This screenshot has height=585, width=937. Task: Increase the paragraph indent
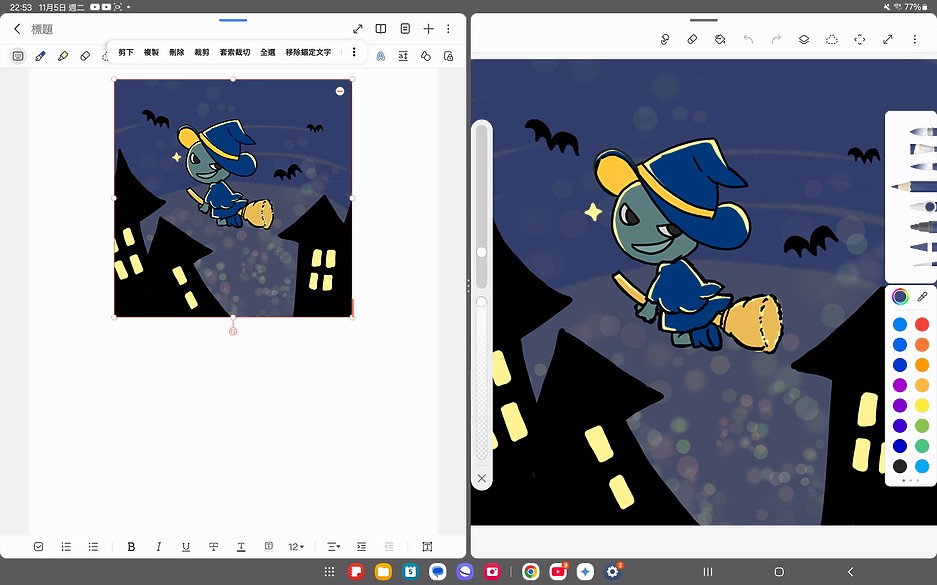(x=362, y=546)
